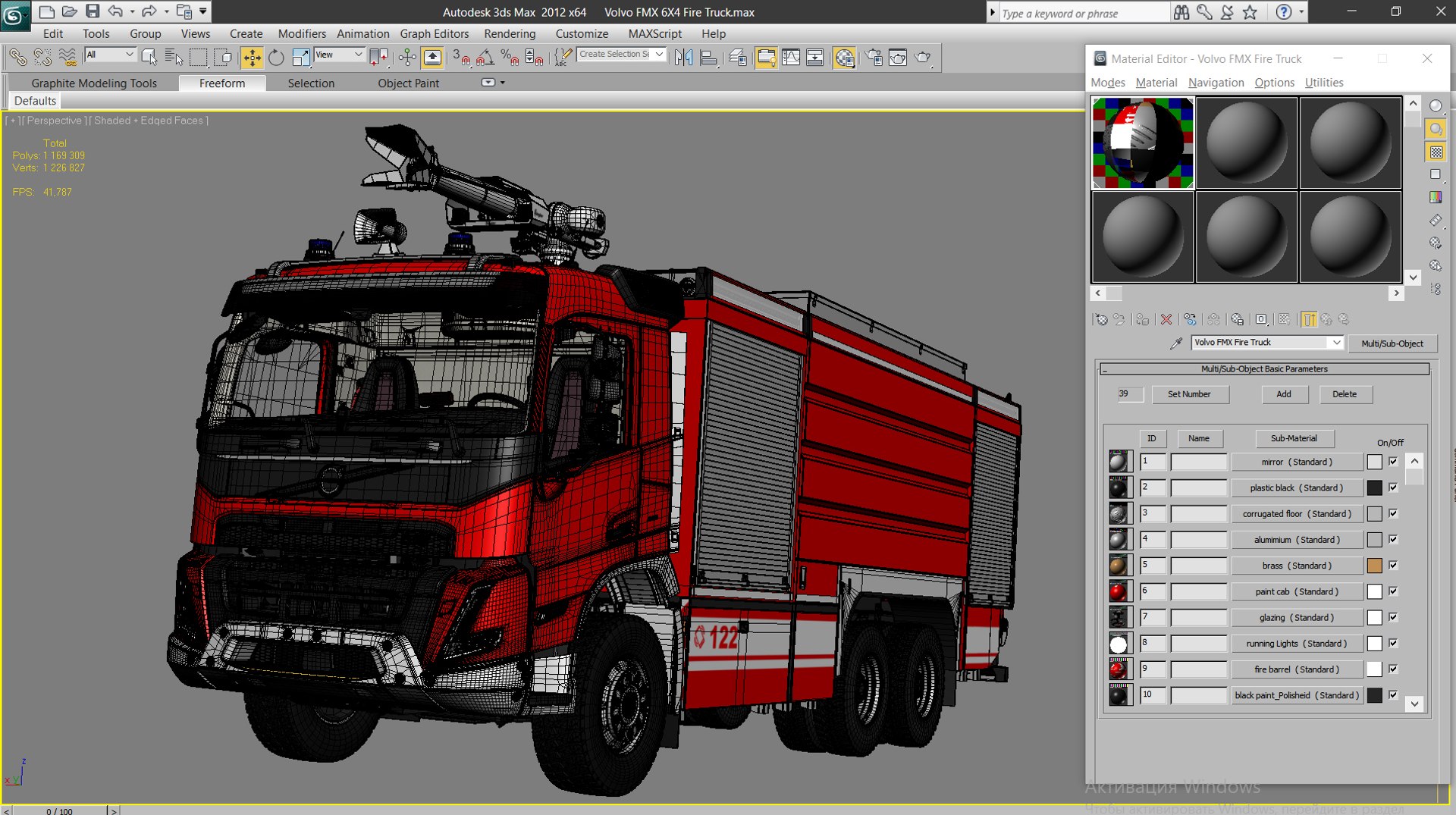The image size is (1456, 815).
Task: Open the Modifiers menu
Action: pos(302,34)
